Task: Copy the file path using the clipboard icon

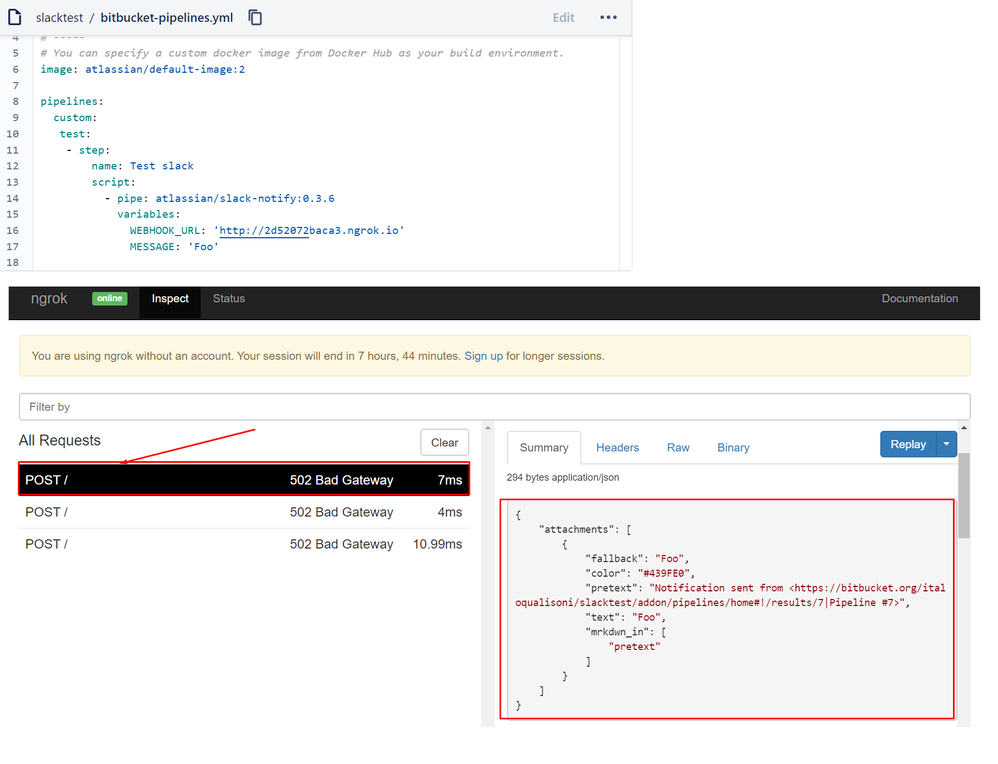Action: click(255, 17)
